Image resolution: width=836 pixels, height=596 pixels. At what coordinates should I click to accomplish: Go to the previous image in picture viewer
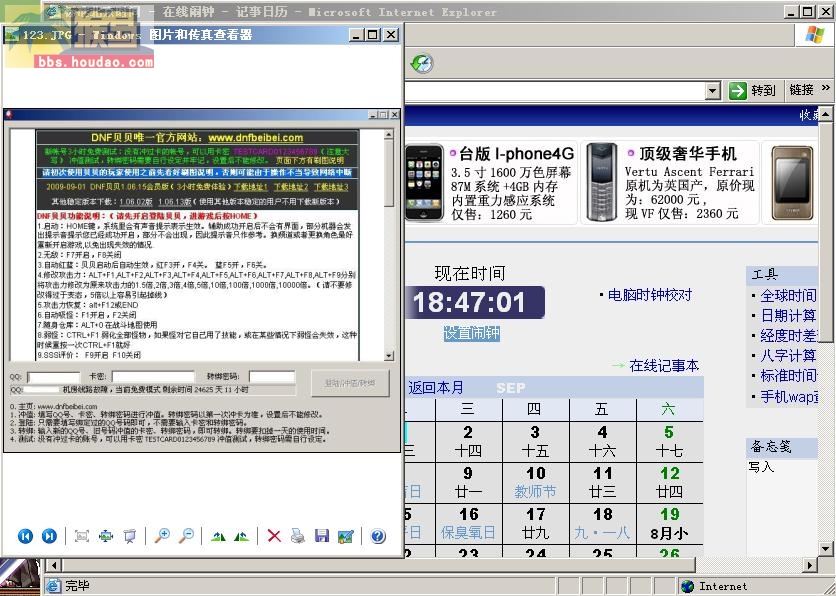25,536
